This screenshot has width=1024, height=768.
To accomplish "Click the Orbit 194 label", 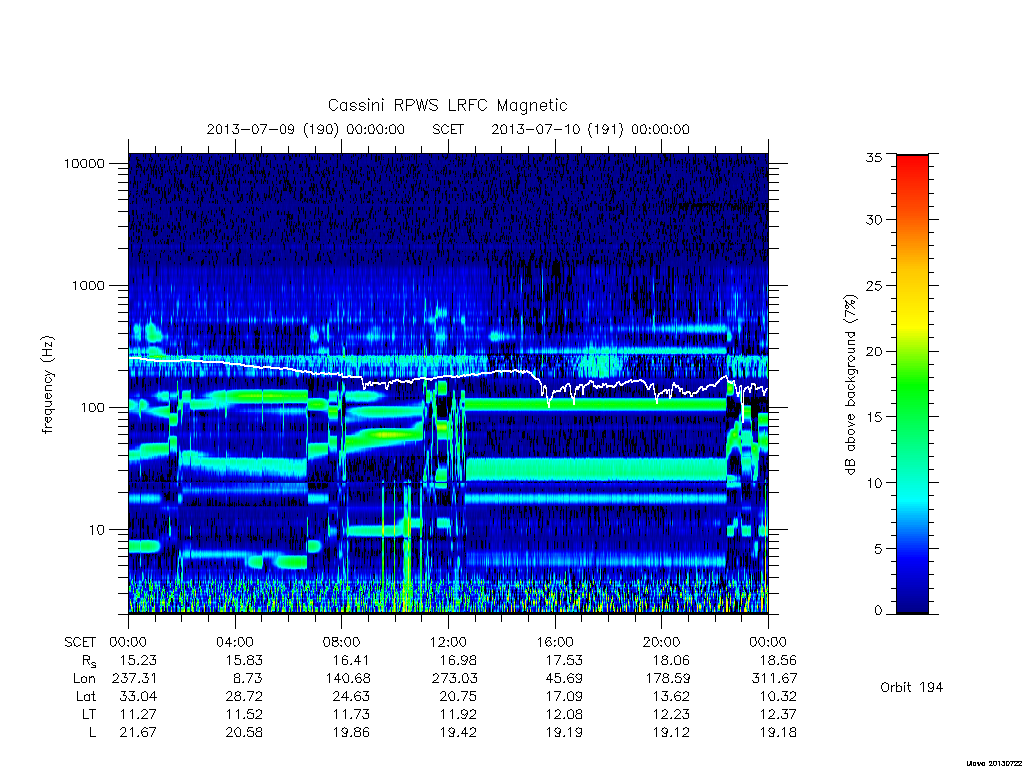I will (x=911, y=687).
